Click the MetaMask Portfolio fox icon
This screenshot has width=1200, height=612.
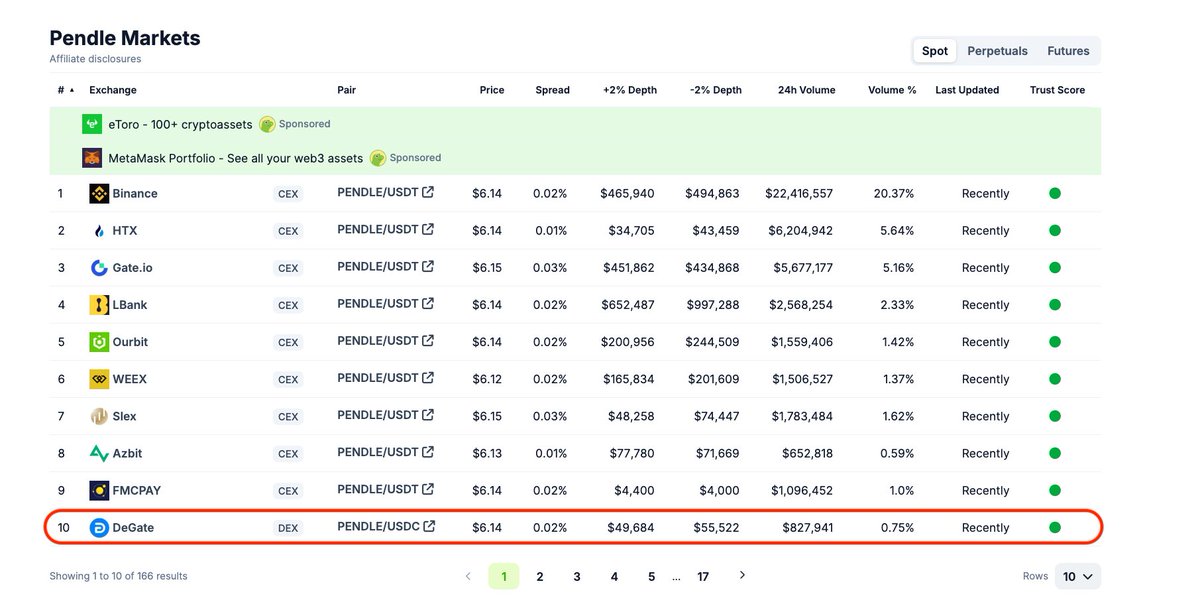coord(91,157)
